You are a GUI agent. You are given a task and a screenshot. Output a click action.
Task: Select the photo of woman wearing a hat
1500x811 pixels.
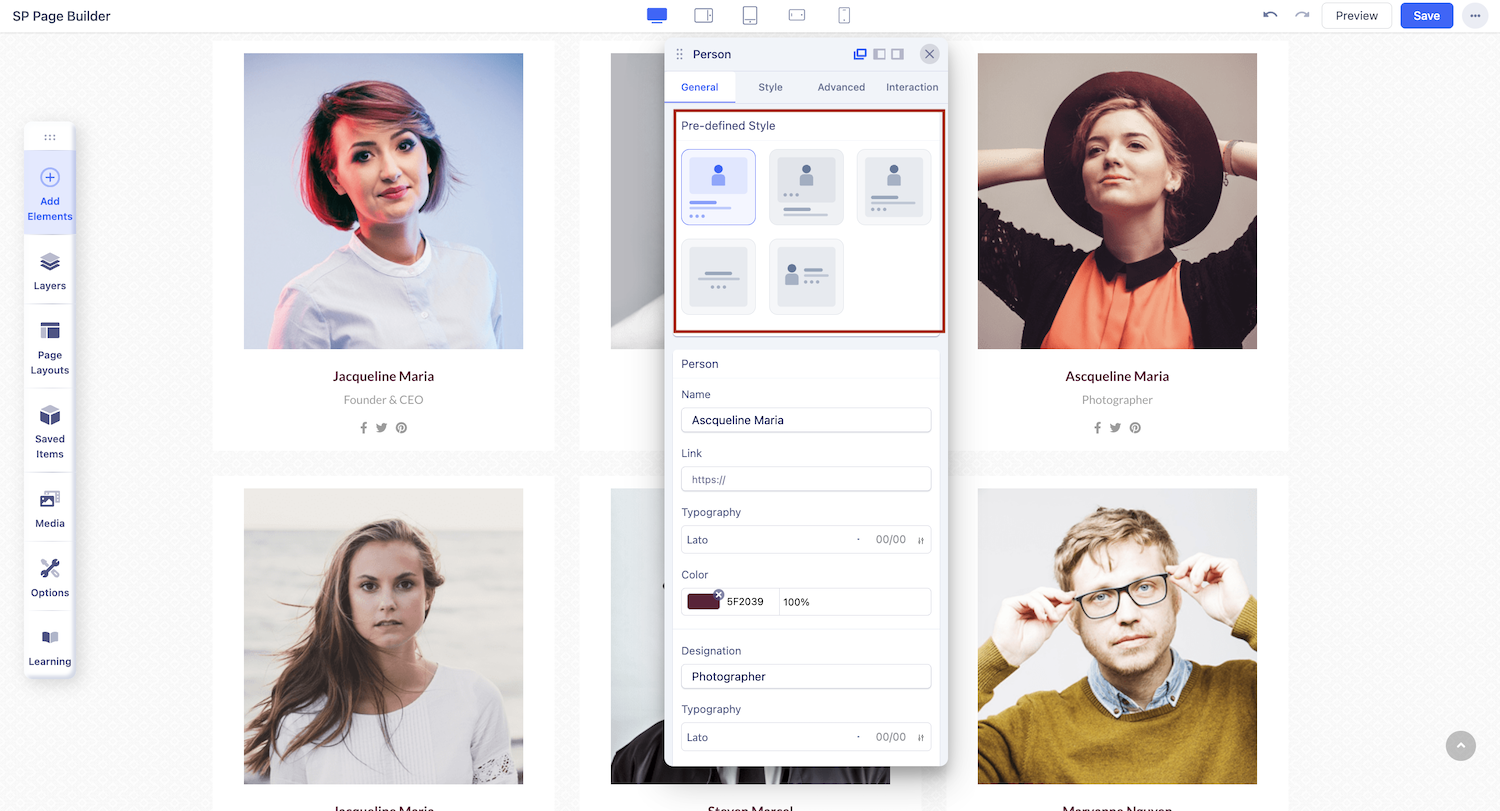(x=1117, y=201)
